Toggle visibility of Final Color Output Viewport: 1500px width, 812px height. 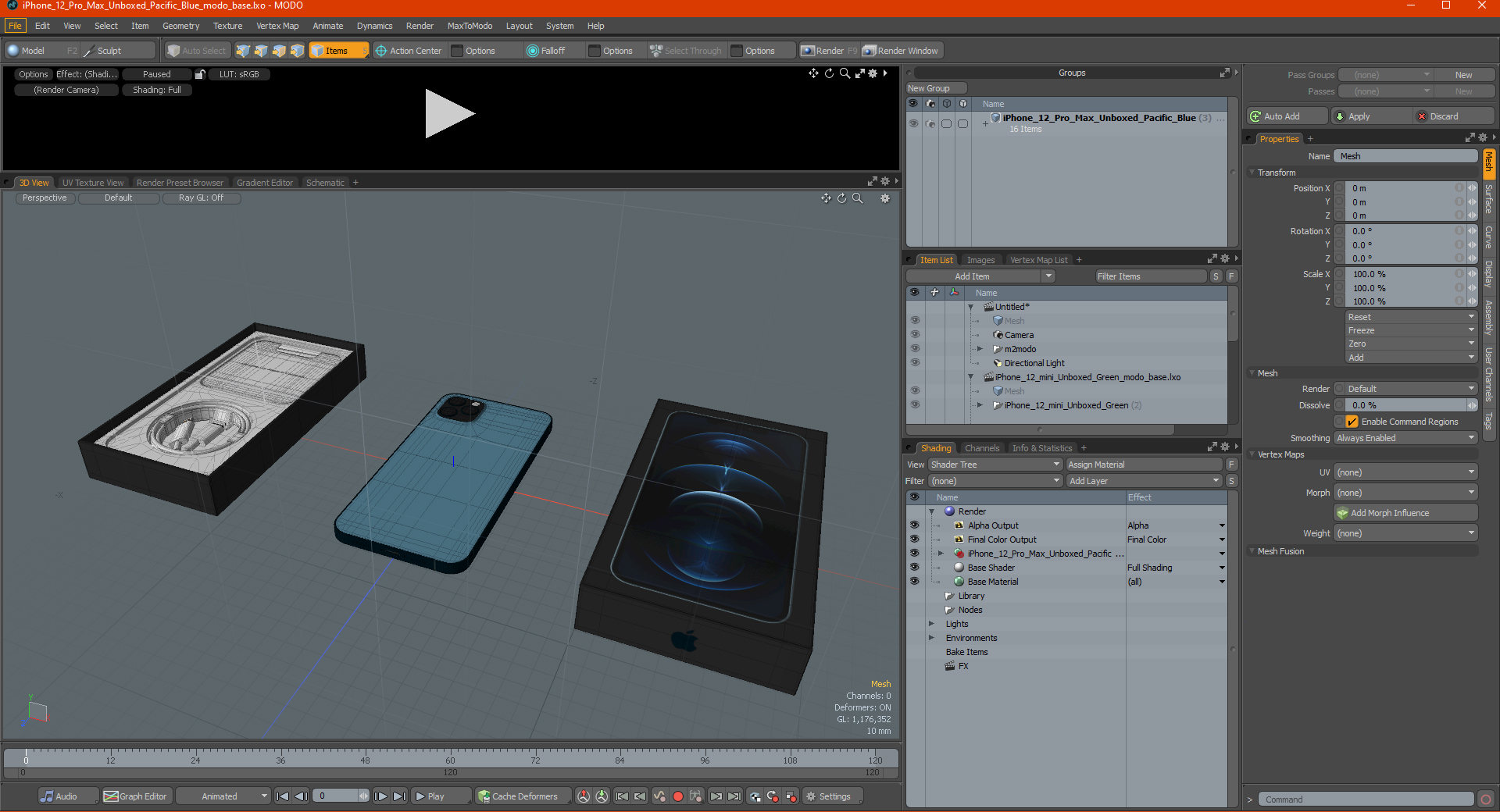click(x=914, y=540)
